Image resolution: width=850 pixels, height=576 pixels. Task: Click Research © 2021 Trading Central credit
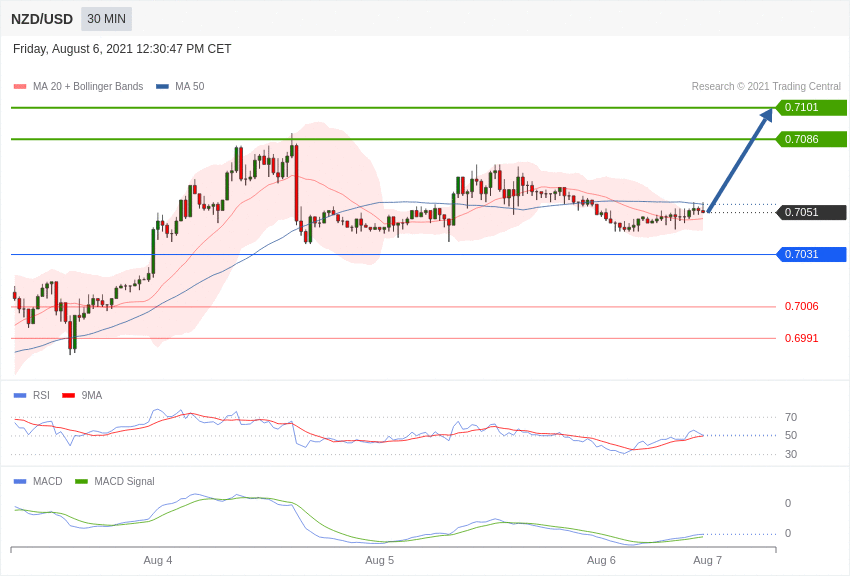tap(766, 86)
